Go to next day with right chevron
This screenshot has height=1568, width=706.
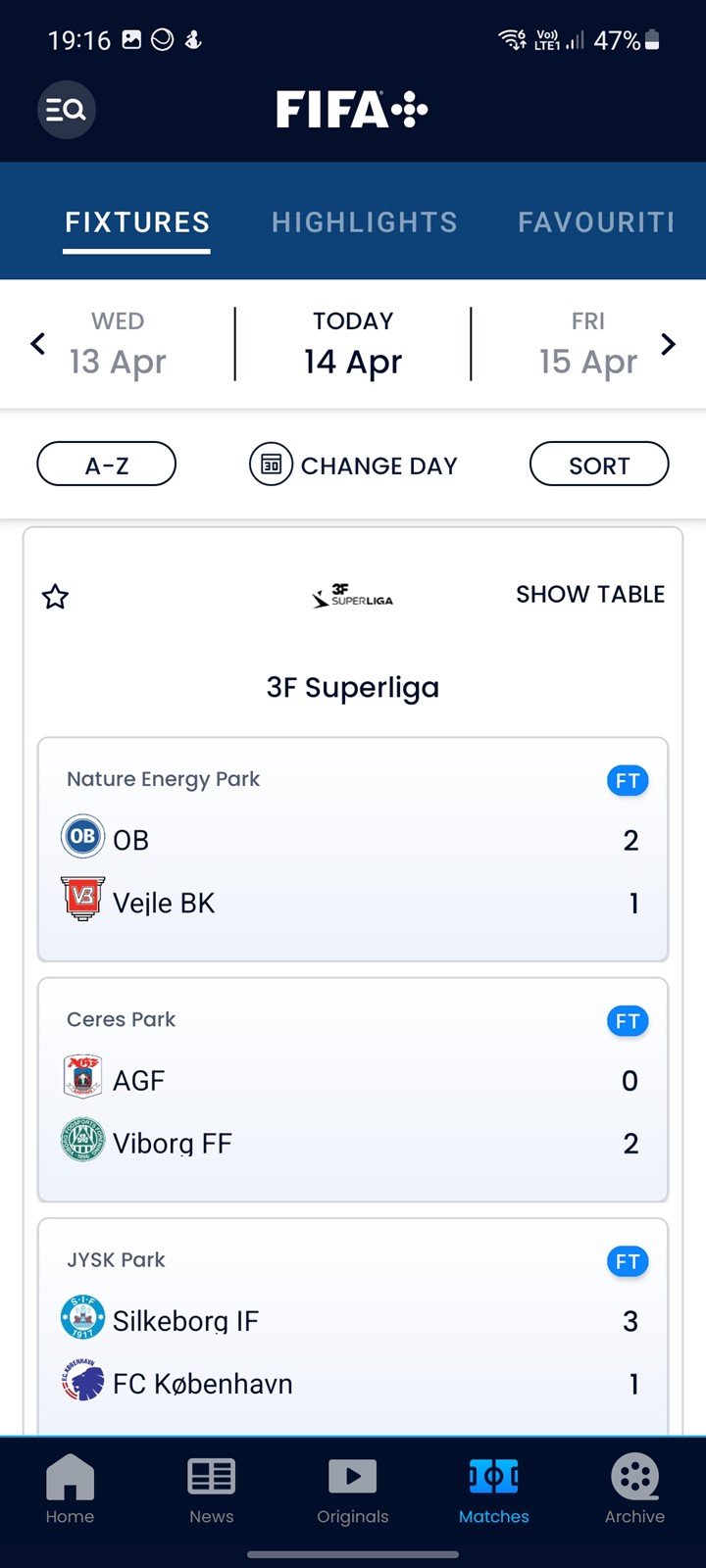[x=668, y=344]
